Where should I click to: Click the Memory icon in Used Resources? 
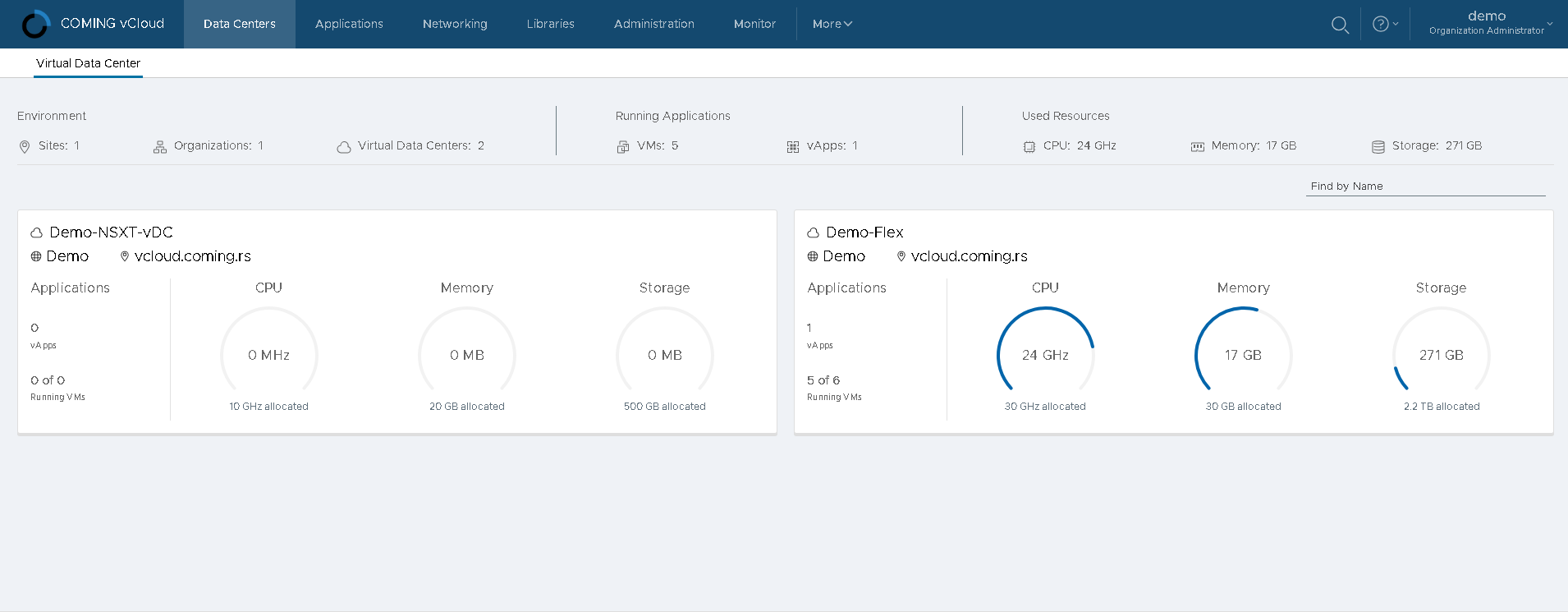[x=1198, y=147]
